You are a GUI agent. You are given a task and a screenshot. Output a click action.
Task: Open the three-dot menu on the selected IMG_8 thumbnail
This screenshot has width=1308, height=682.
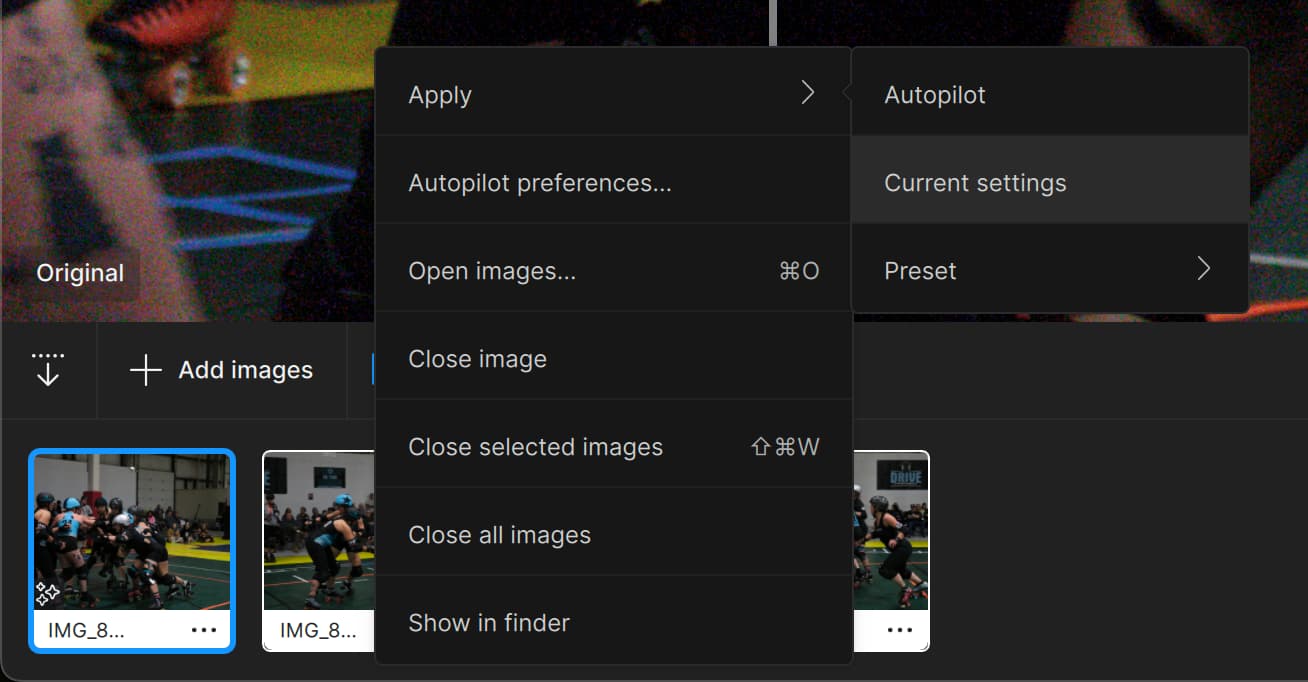pos(204,629)
